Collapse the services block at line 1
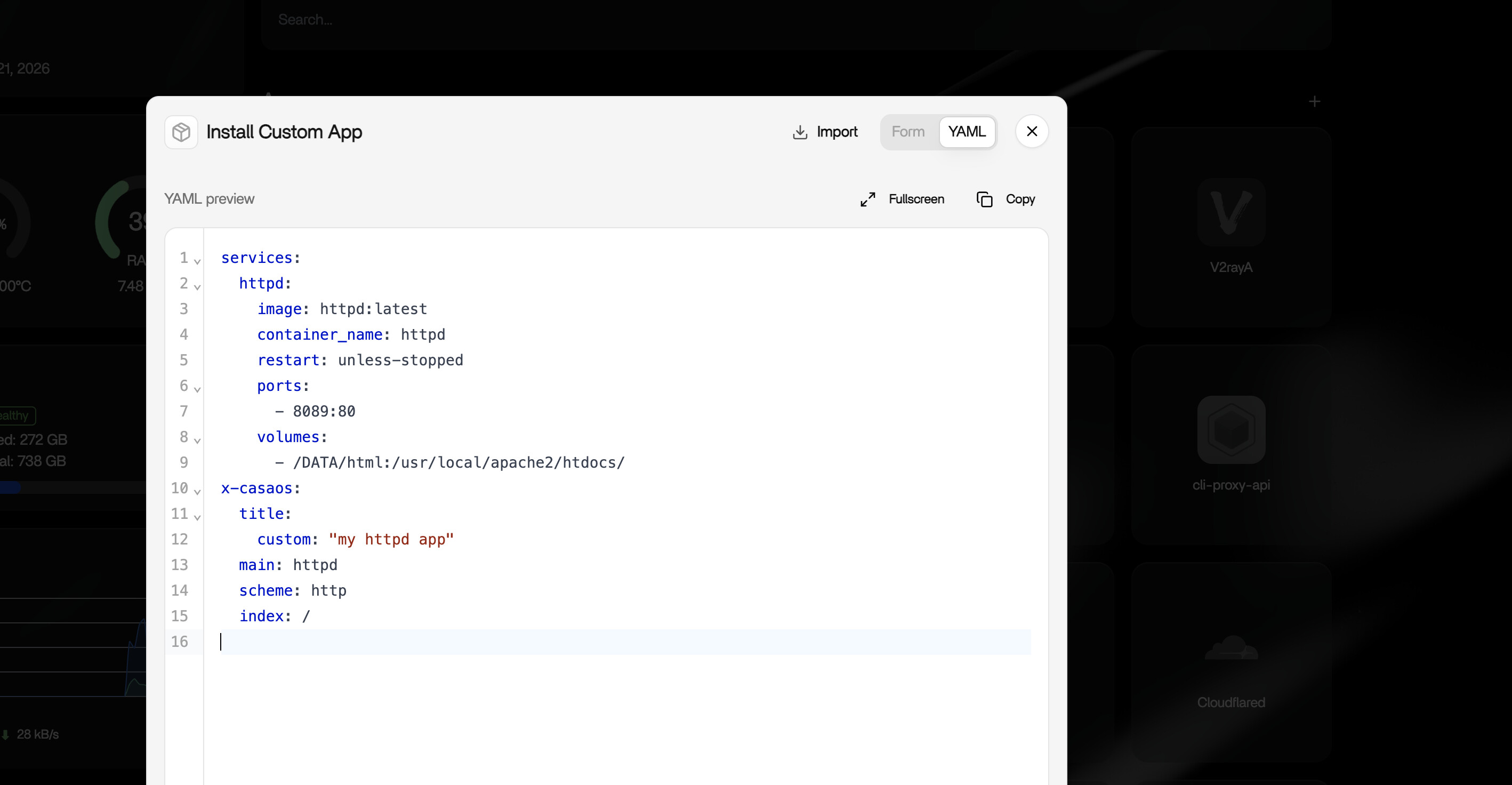Screen dimensions: 1512x785 197,261
